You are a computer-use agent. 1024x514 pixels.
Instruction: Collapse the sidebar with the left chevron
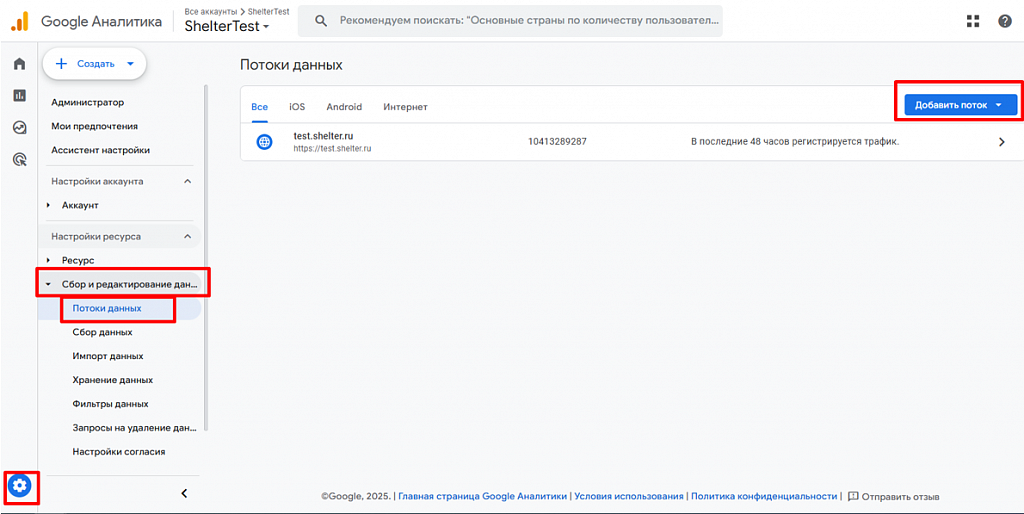point(184,493)
